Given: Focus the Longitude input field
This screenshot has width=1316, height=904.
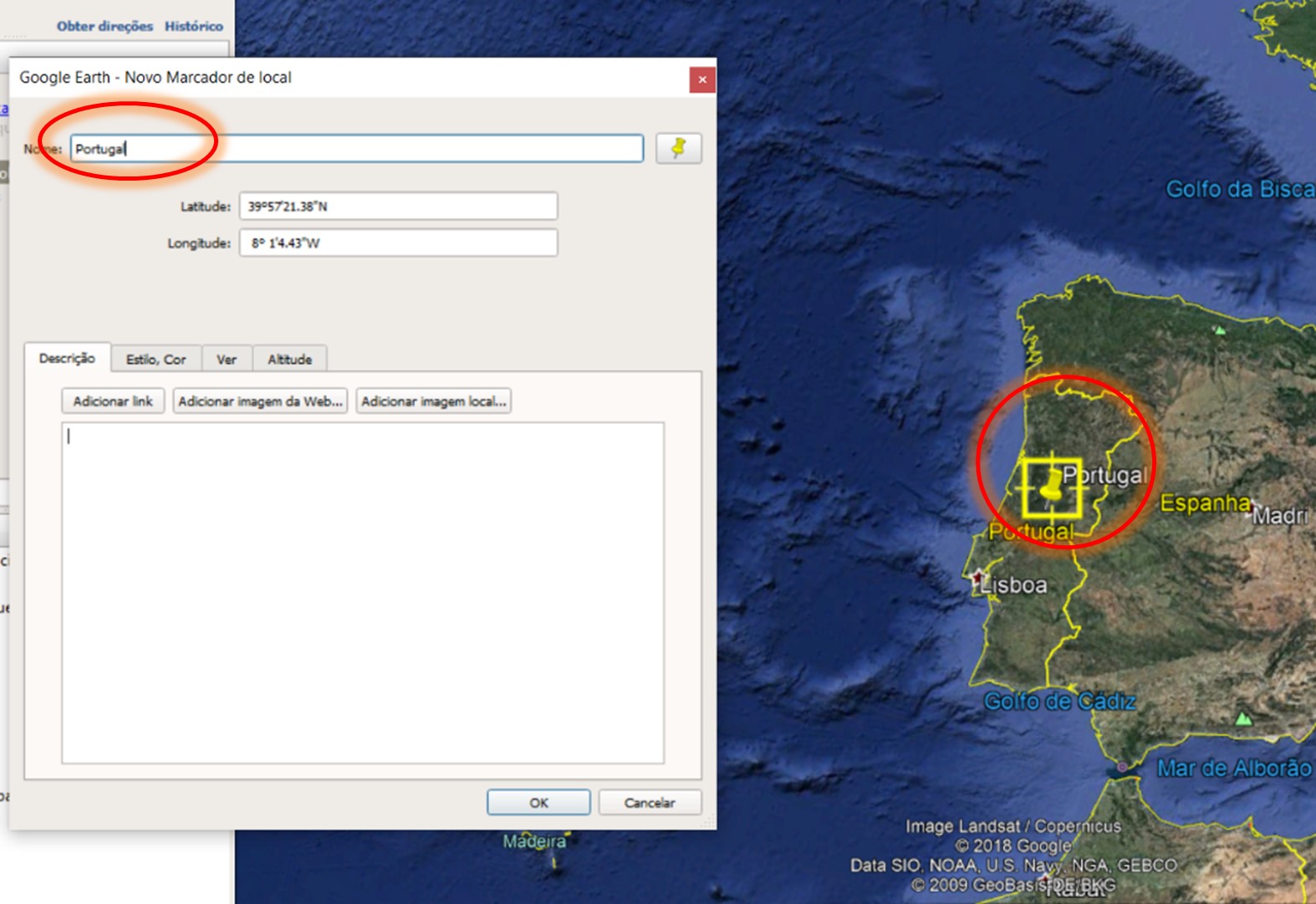Looking at the screenshot, I should (398, 243).
